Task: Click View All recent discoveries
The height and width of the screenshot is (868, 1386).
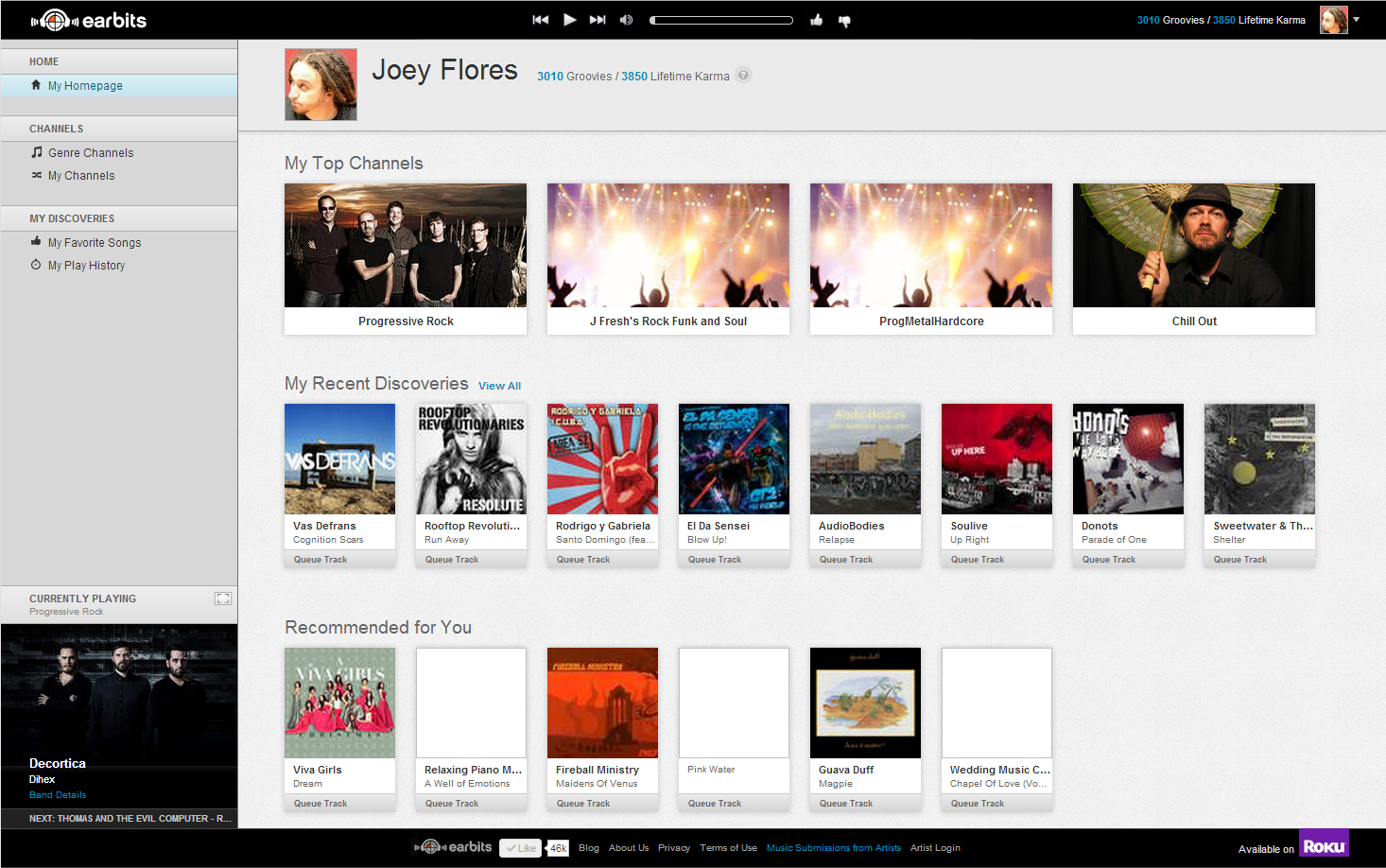Action: click(499, 386)
